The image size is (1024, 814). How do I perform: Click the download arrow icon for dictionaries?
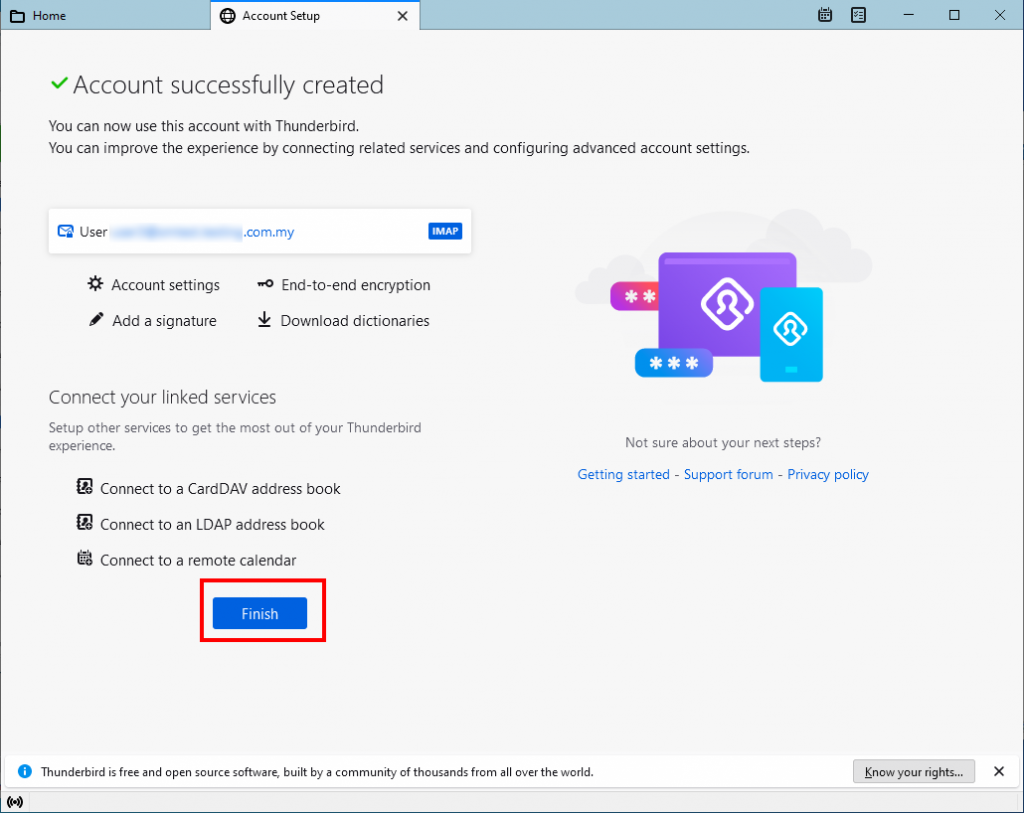pyautogui.click(x=264, y=319)
